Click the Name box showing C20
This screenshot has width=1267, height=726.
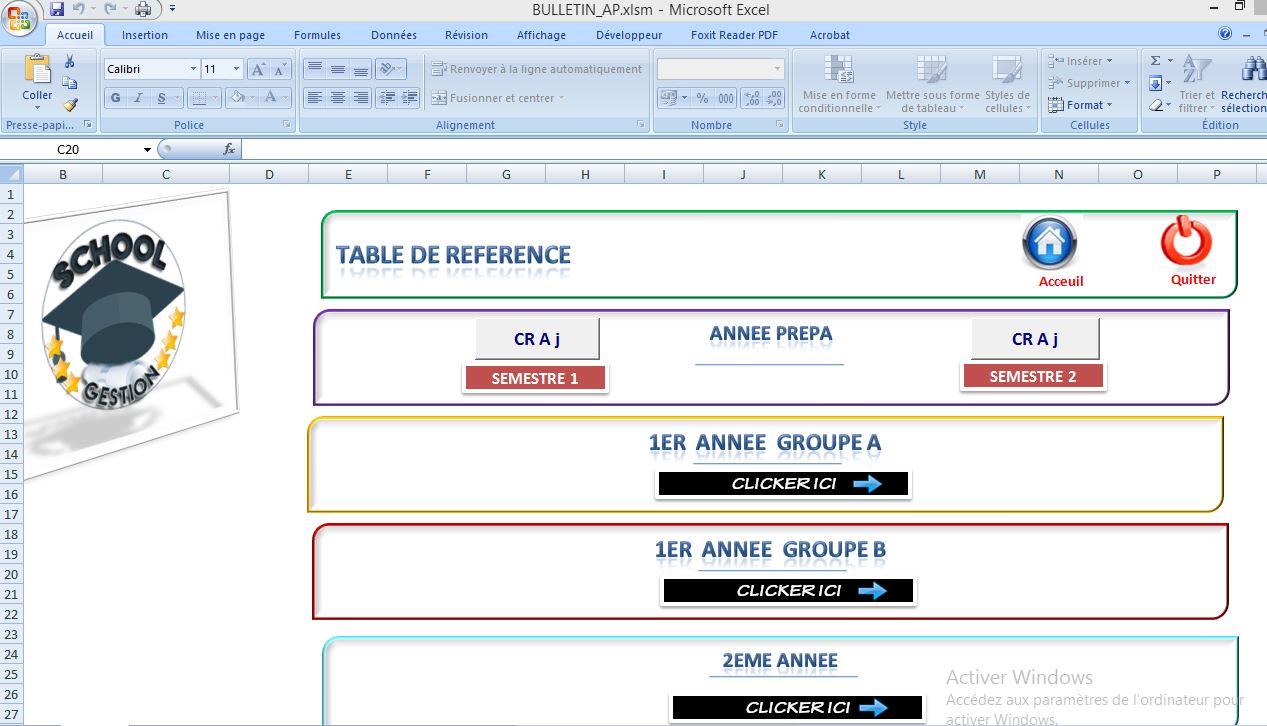[x=68, y=147]
